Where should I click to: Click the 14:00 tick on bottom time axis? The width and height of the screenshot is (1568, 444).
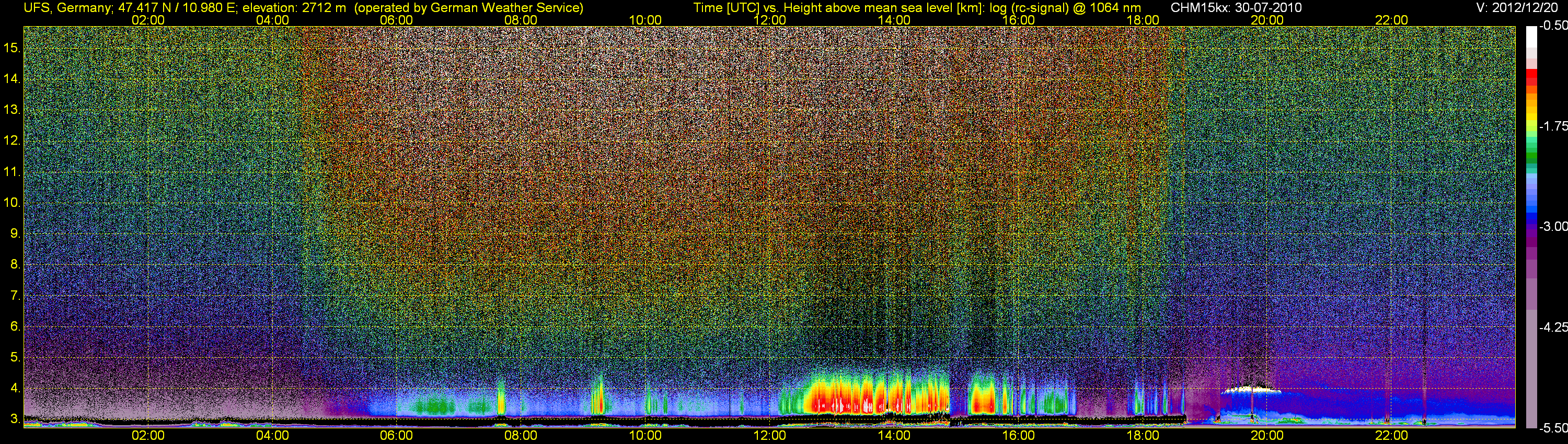(x=894, y=436)
